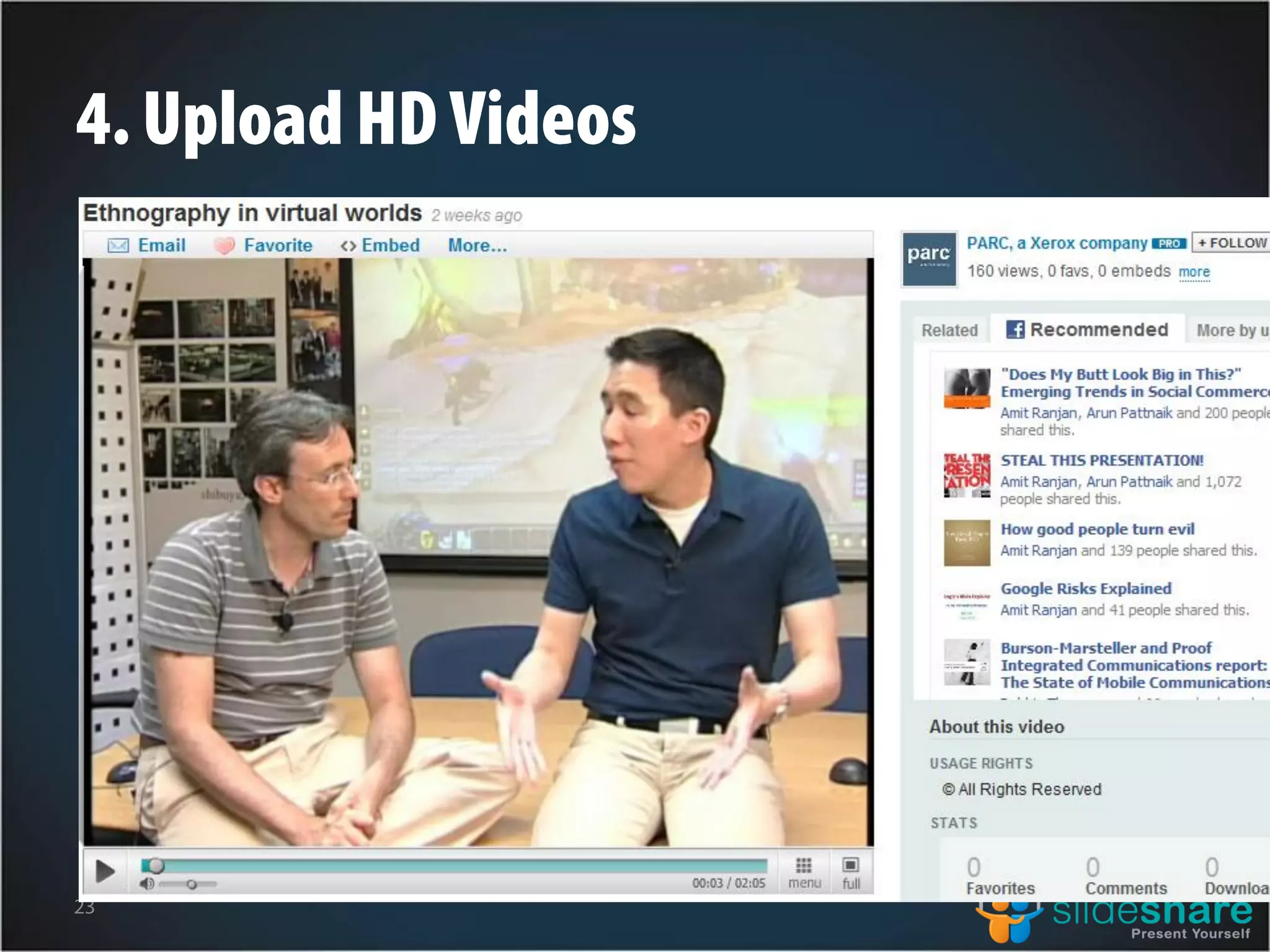The image size is (1270, 952).
Task: Open How good people turn evil thumbnail
Action: [966, 543]
